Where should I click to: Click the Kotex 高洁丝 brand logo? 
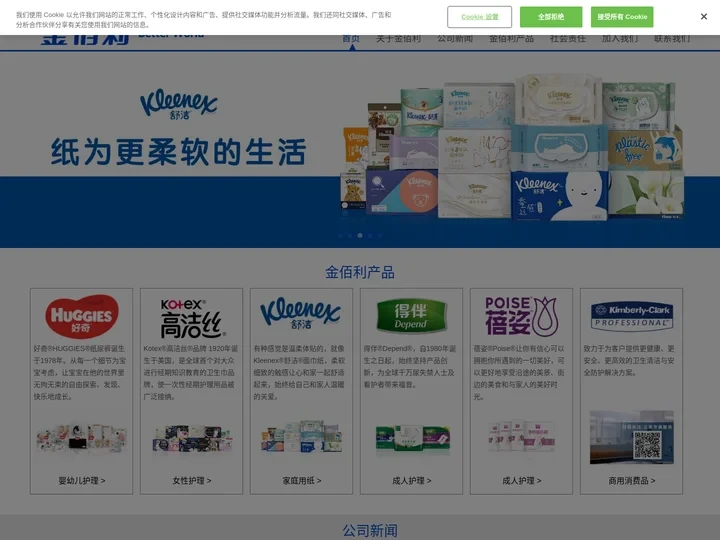tap(192, 318)
